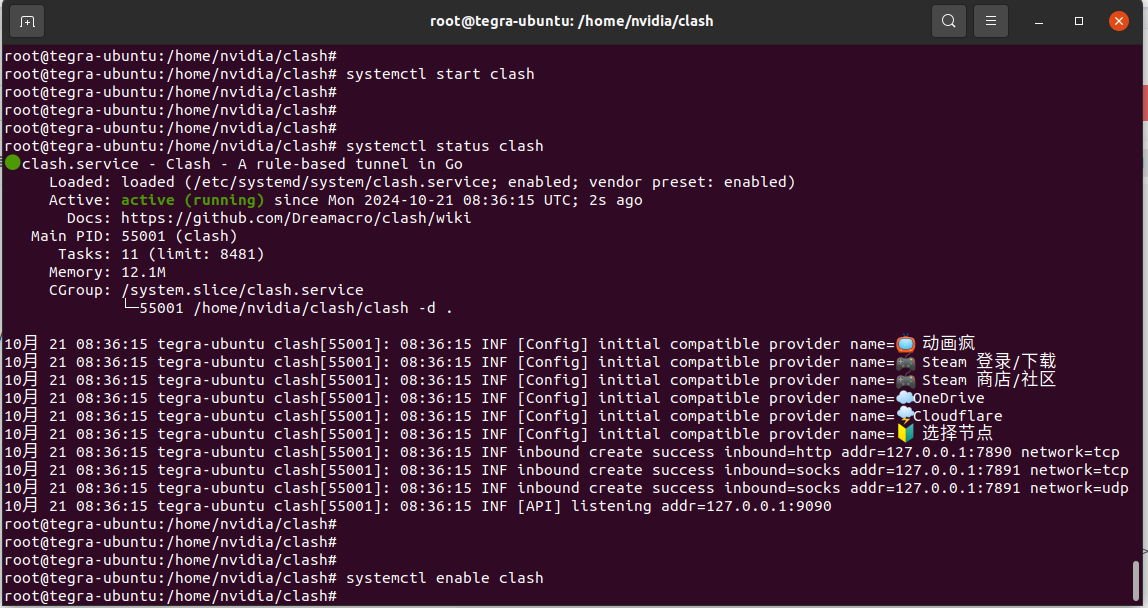Click the green 'active (running)' status text
Viewport: 1148px width, 608px height.
pyautogui.click(x=192, y=200)
